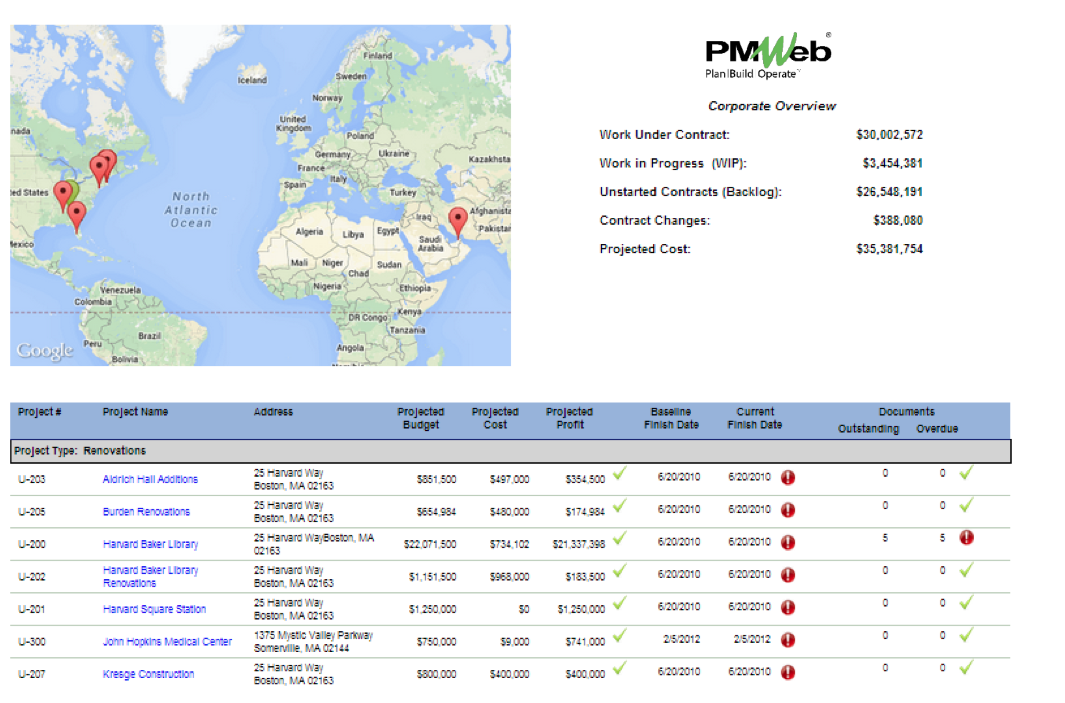Click green documents checkmark for U-203

point(967,473)
